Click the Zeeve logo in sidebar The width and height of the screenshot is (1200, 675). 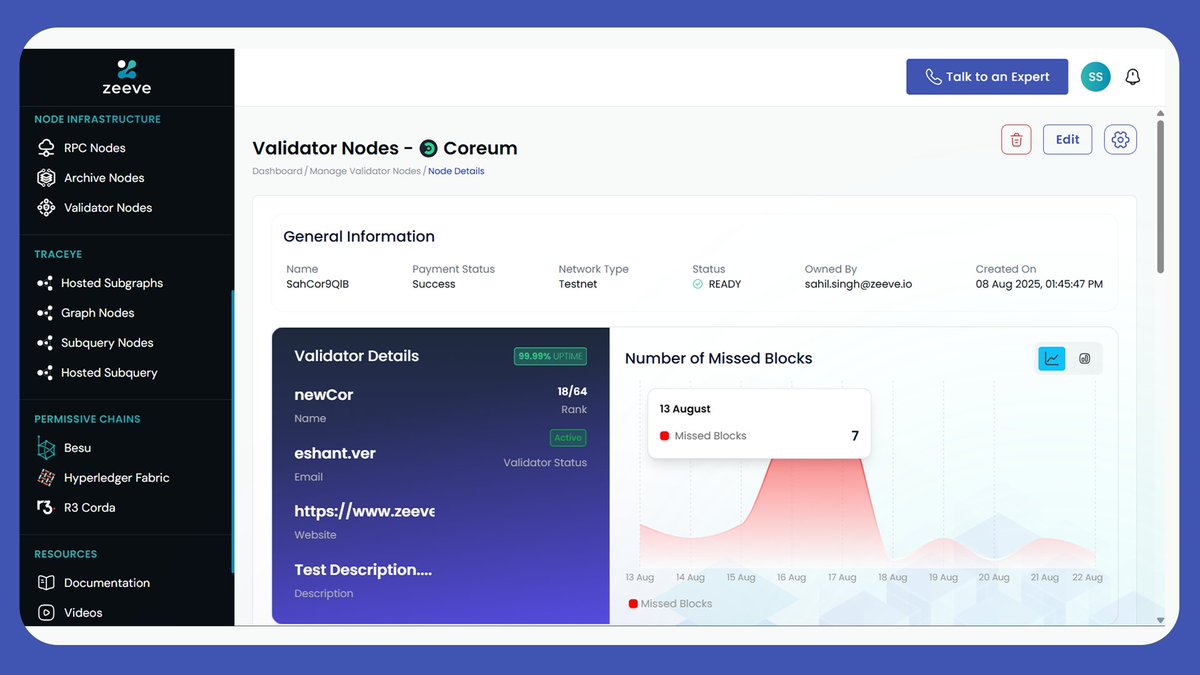[127, 76]
